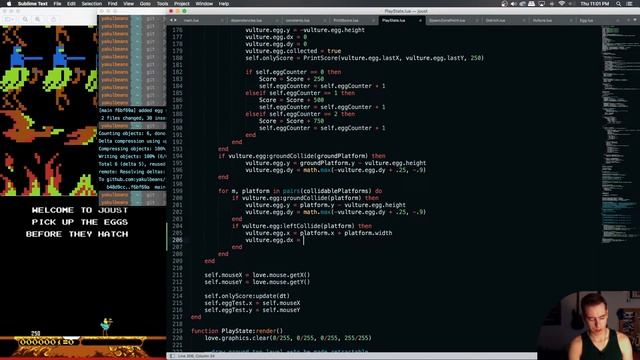Open the Selection menu
Screen dimensions: 640x360
91,4
